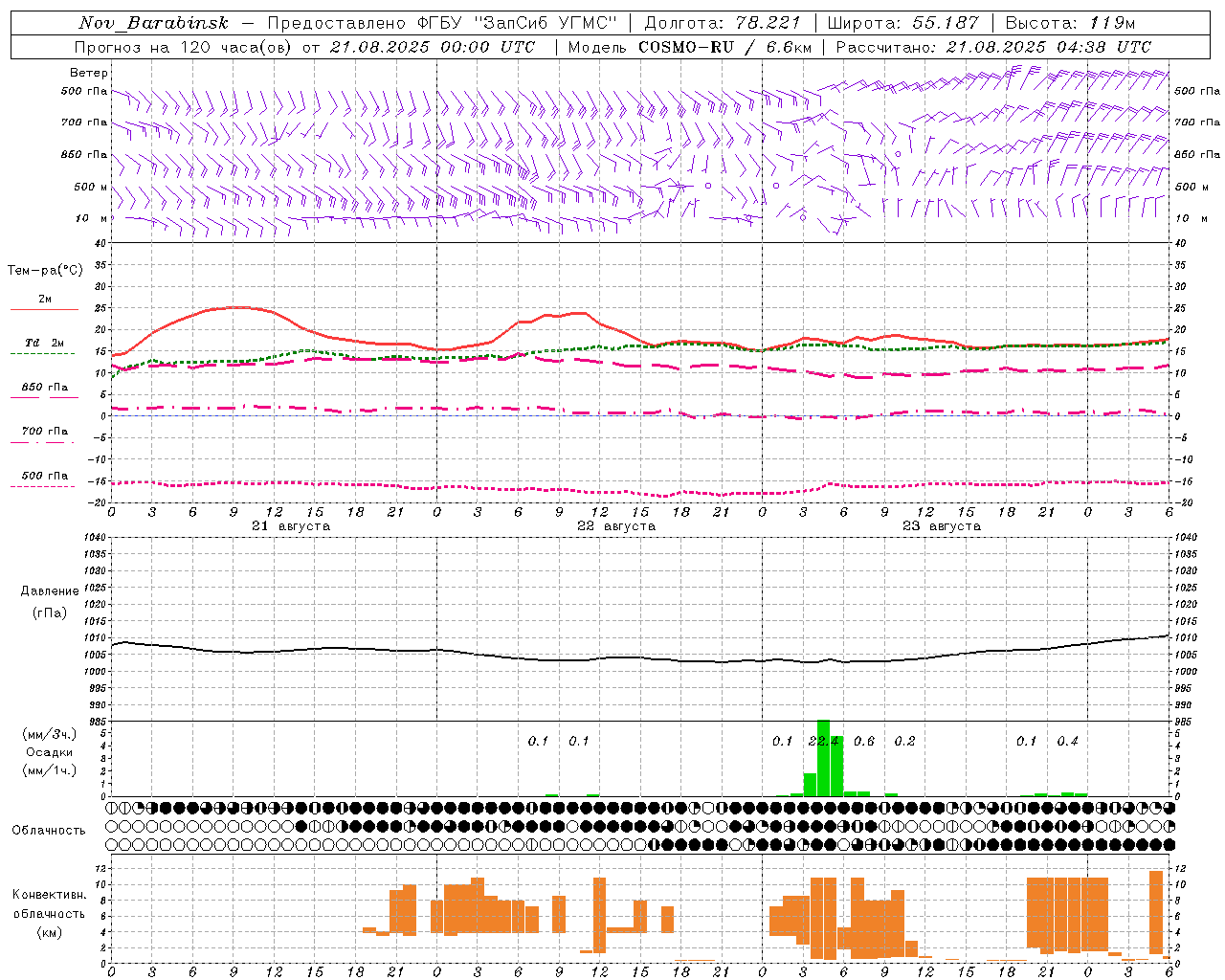Click the Давление pressure panel label
Viewport: 1225px width, 980px height.
pos(50,591)
